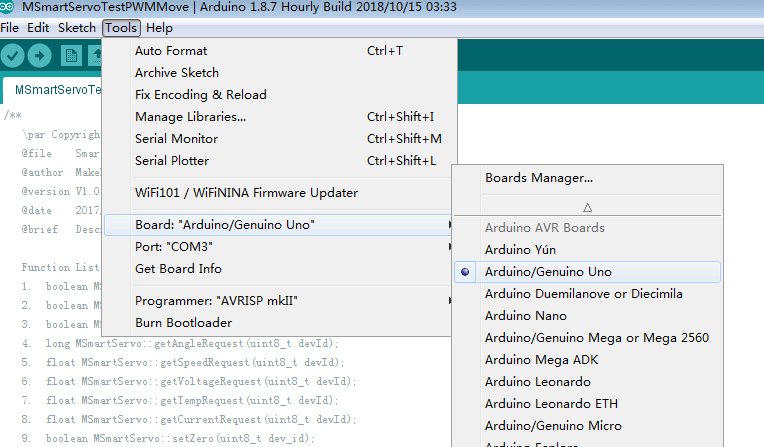Select the MSmartServoTe sketch tab
764x447 pixels.
point(54,90)
